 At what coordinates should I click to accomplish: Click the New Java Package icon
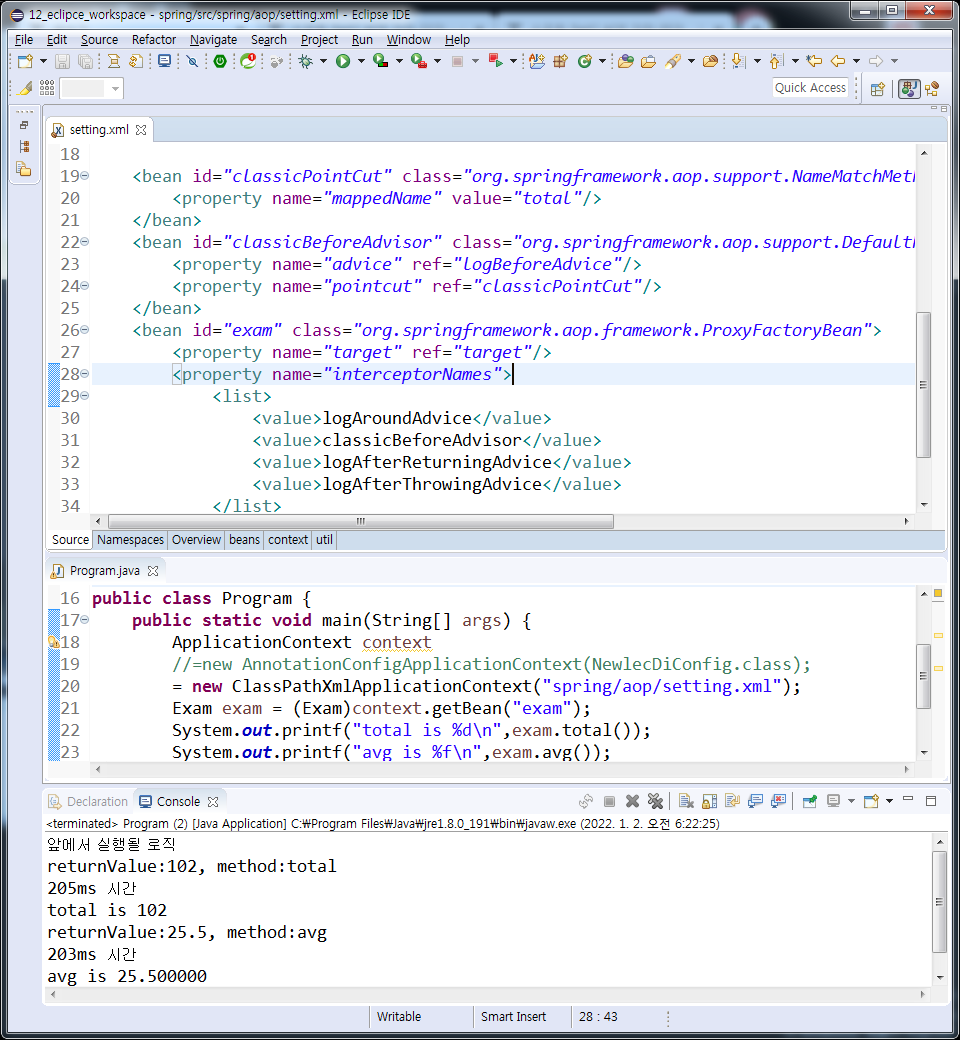coord(561,62)
